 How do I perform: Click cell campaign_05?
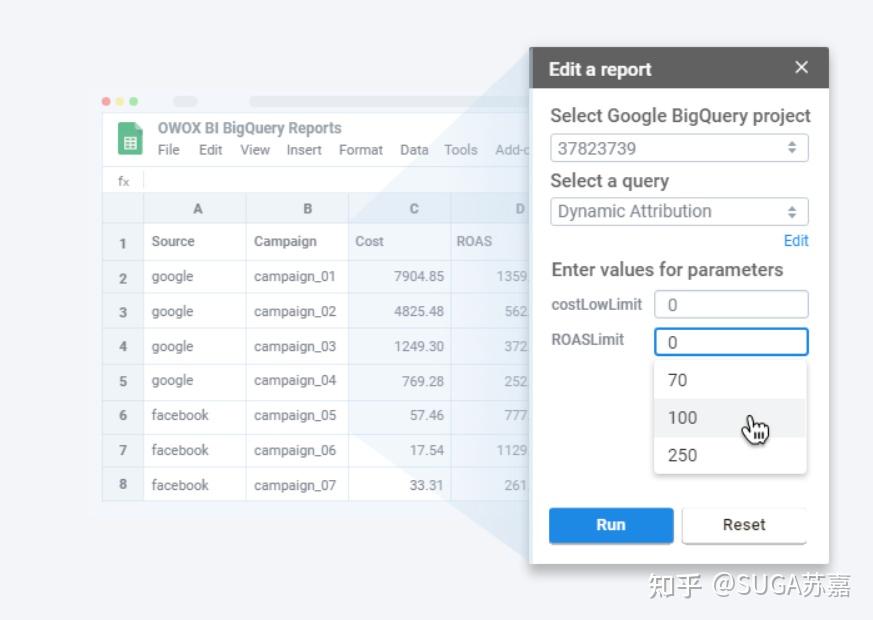(x=297, y=415)
